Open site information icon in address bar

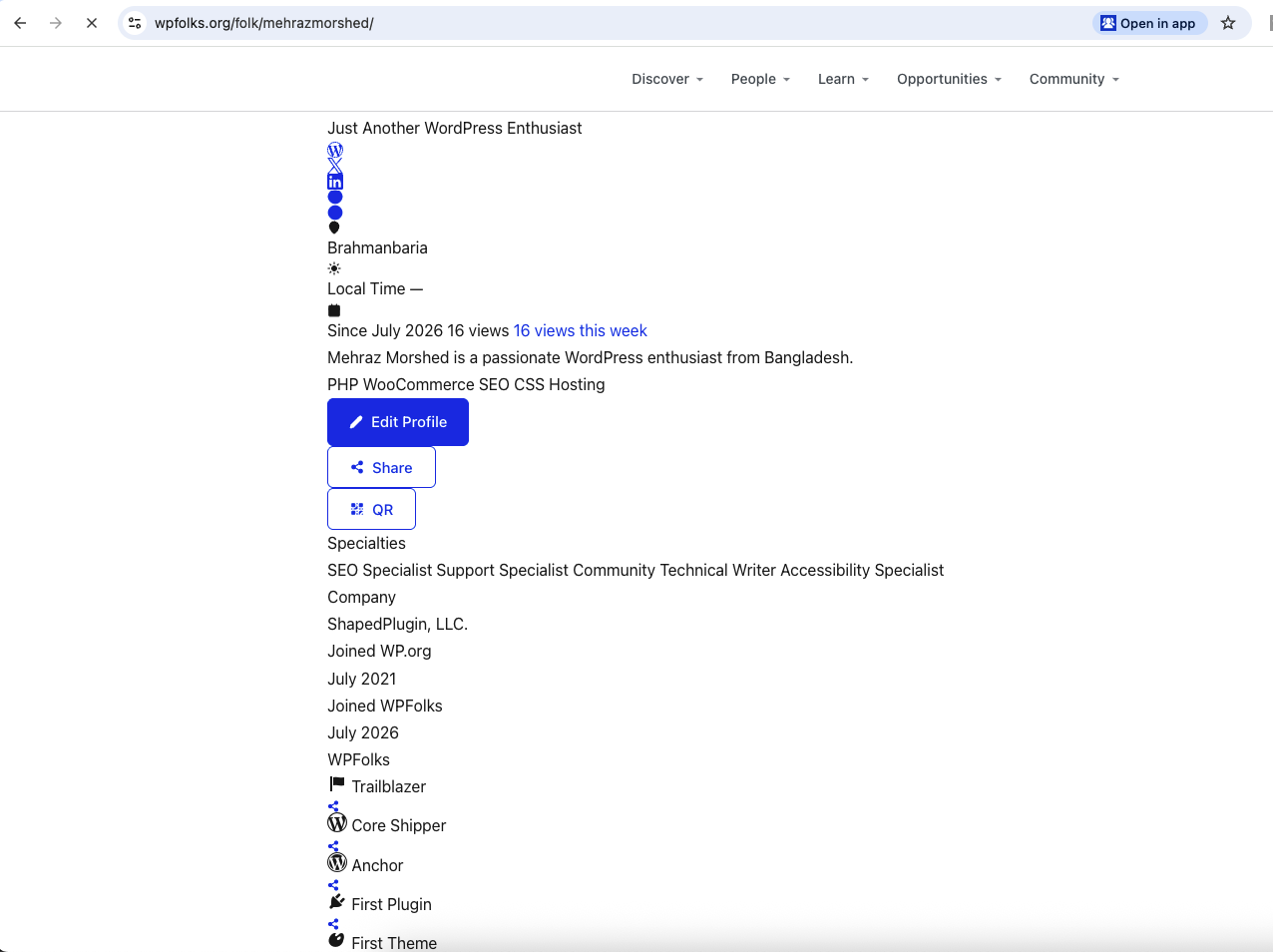click(x=135, y=23)
